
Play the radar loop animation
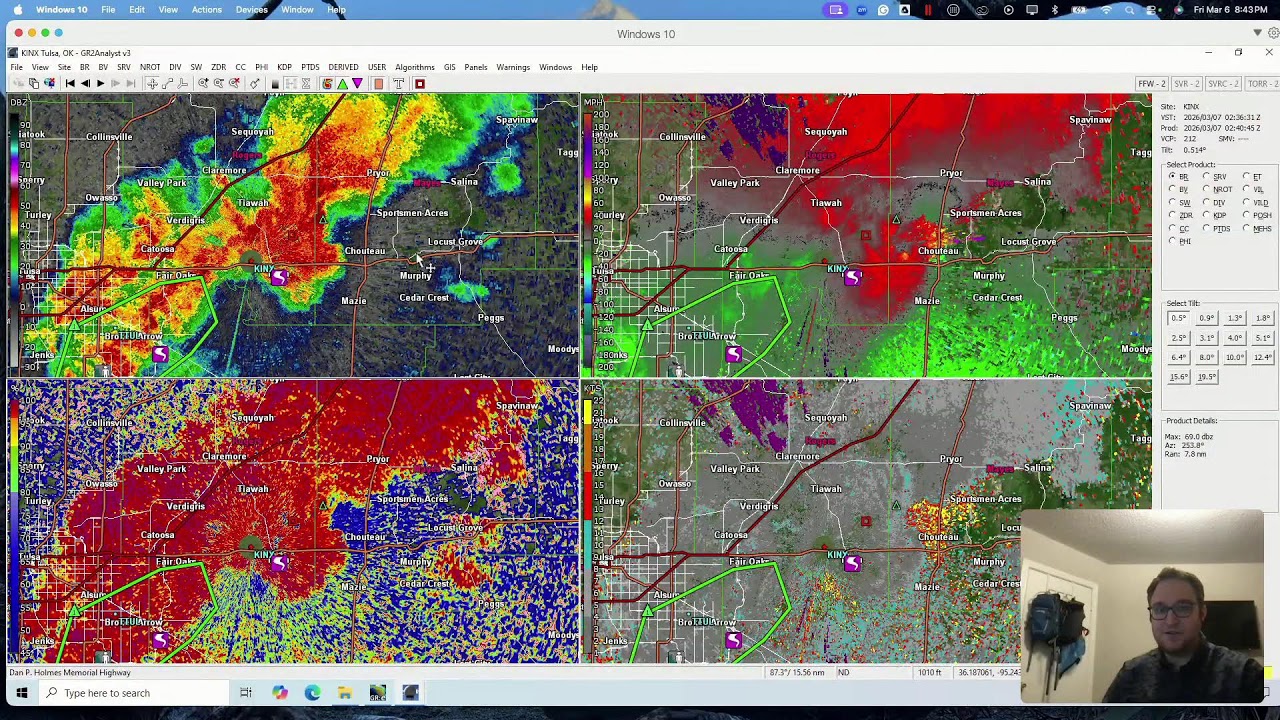[x=100, y=84]
